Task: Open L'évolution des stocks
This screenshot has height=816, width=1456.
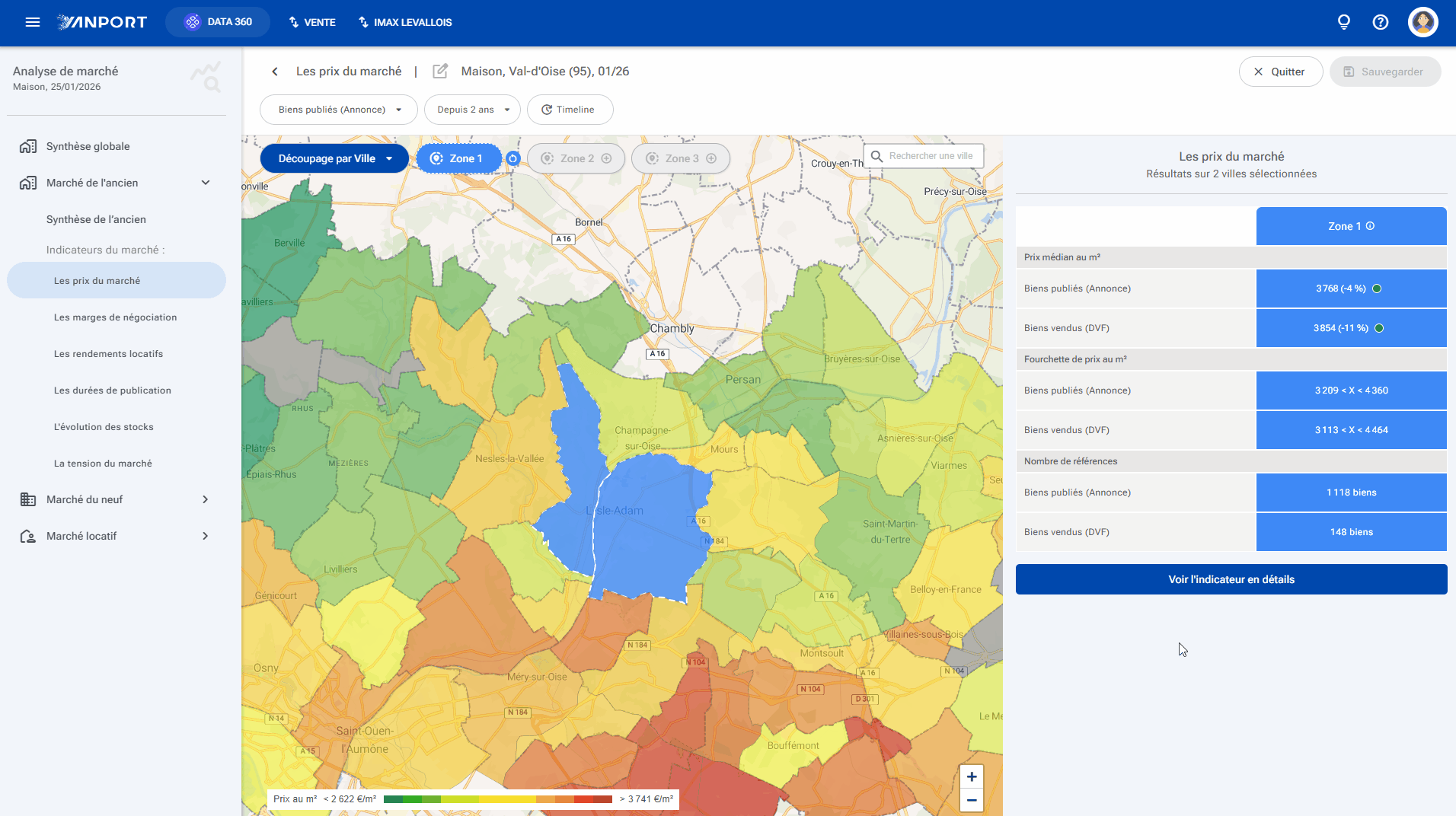Action: 104,427
